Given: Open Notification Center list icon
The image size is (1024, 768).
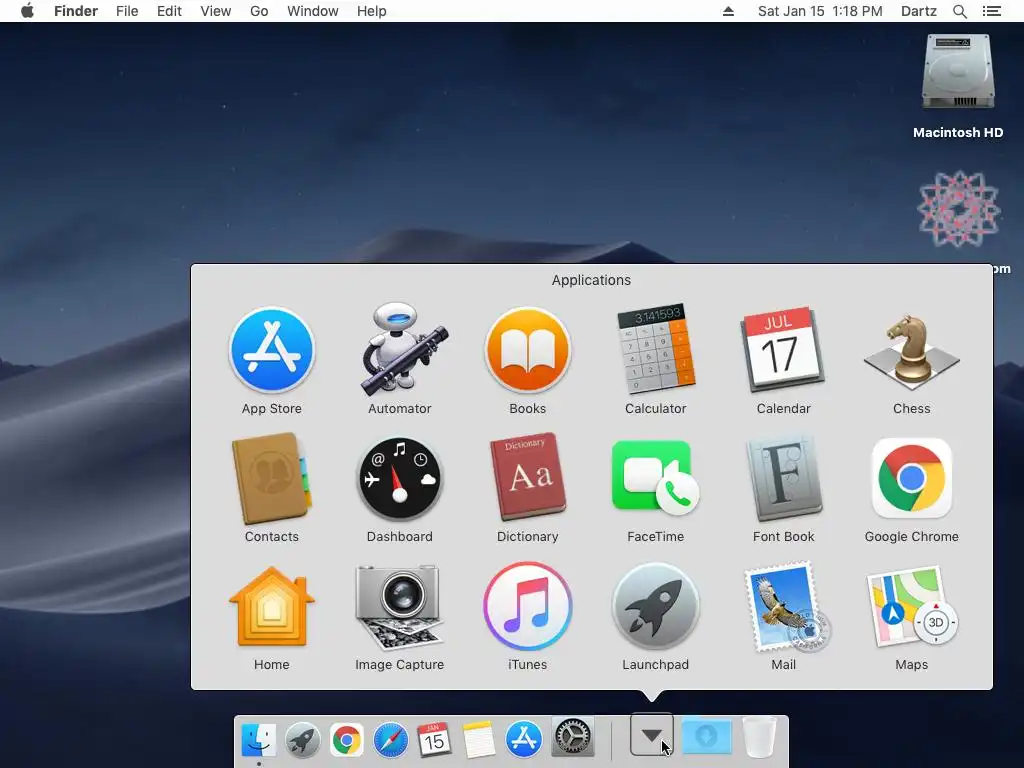Looking at the screenshot, I should (x=991, y=11).
